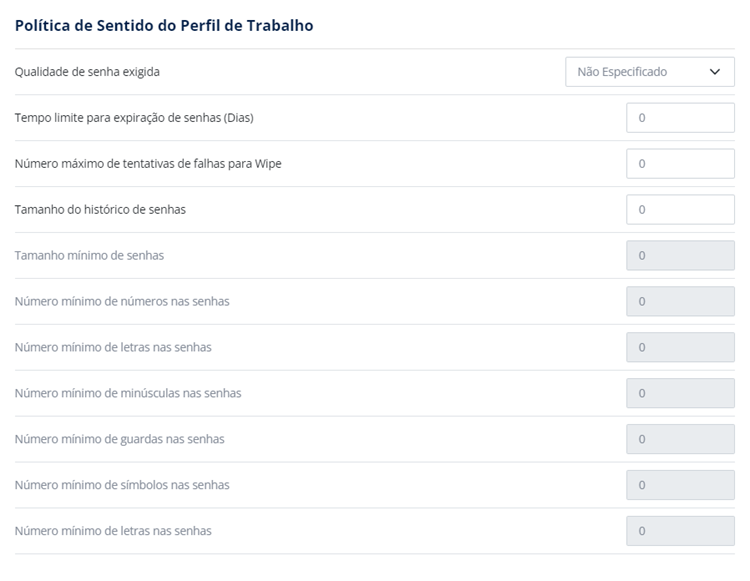
Task: Click the Número mínimo de símbolos label
Action: pos(122,485)
